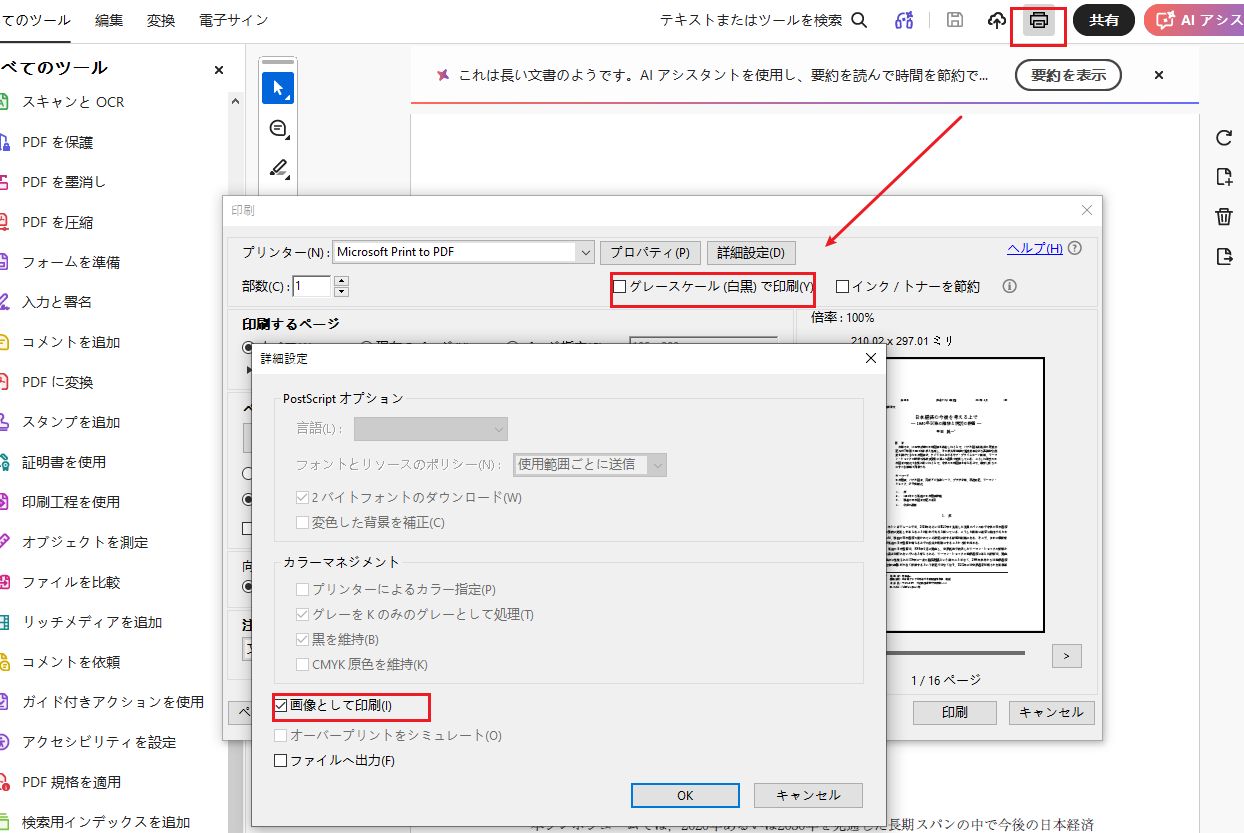Uncheck 画像として印刷 checkbox
Image resolution: width=1244 pixels, height=833 pixels.
pyautogui.click(x=281, y=706)
